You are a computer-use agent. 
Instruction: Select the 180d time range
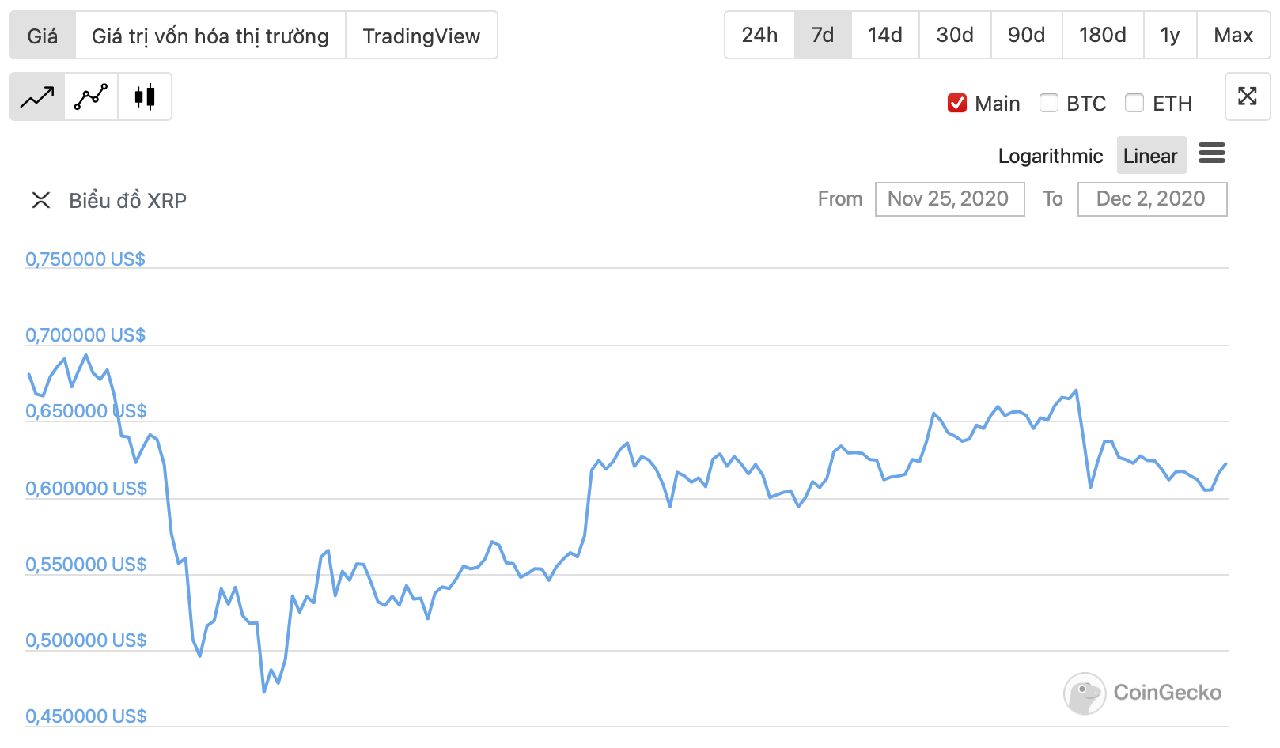pyautogui.click(x=1103, y=35)
